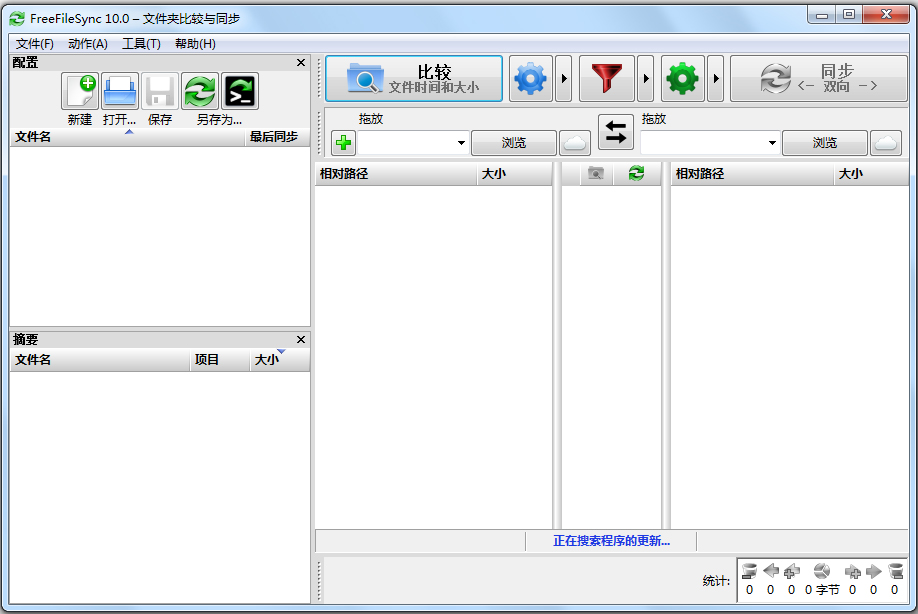This screenshot has height=614, width=918.
Task: Click the sync action column header icon
Action: 636,173
